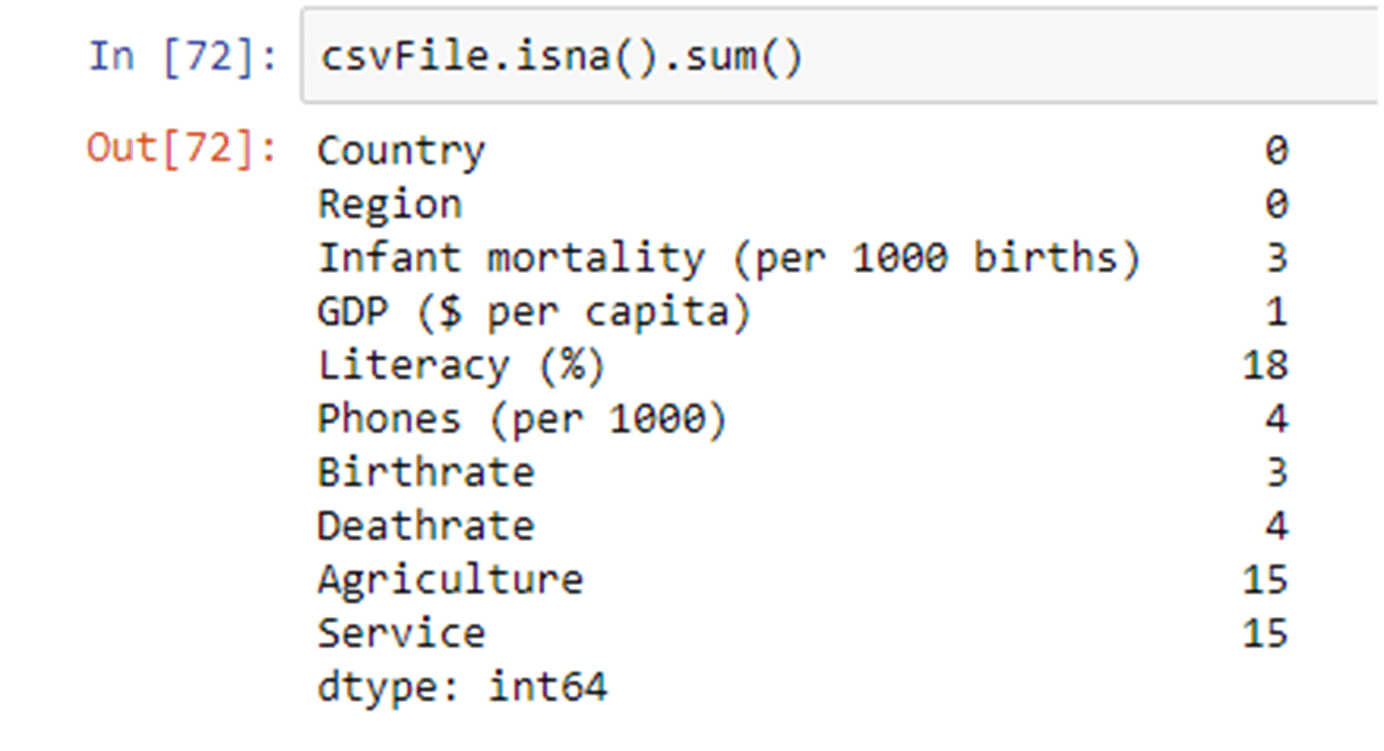Click the Out[72] output prompt
This screenshot has height=751, width=1384.
coord(180,149)
